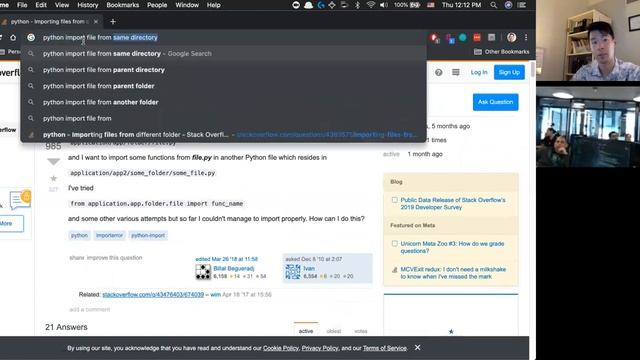The height and width of the screenshot is (360, 640).
Task: Open the Stack Overflow history suggestion
Action: click(224, 135)
